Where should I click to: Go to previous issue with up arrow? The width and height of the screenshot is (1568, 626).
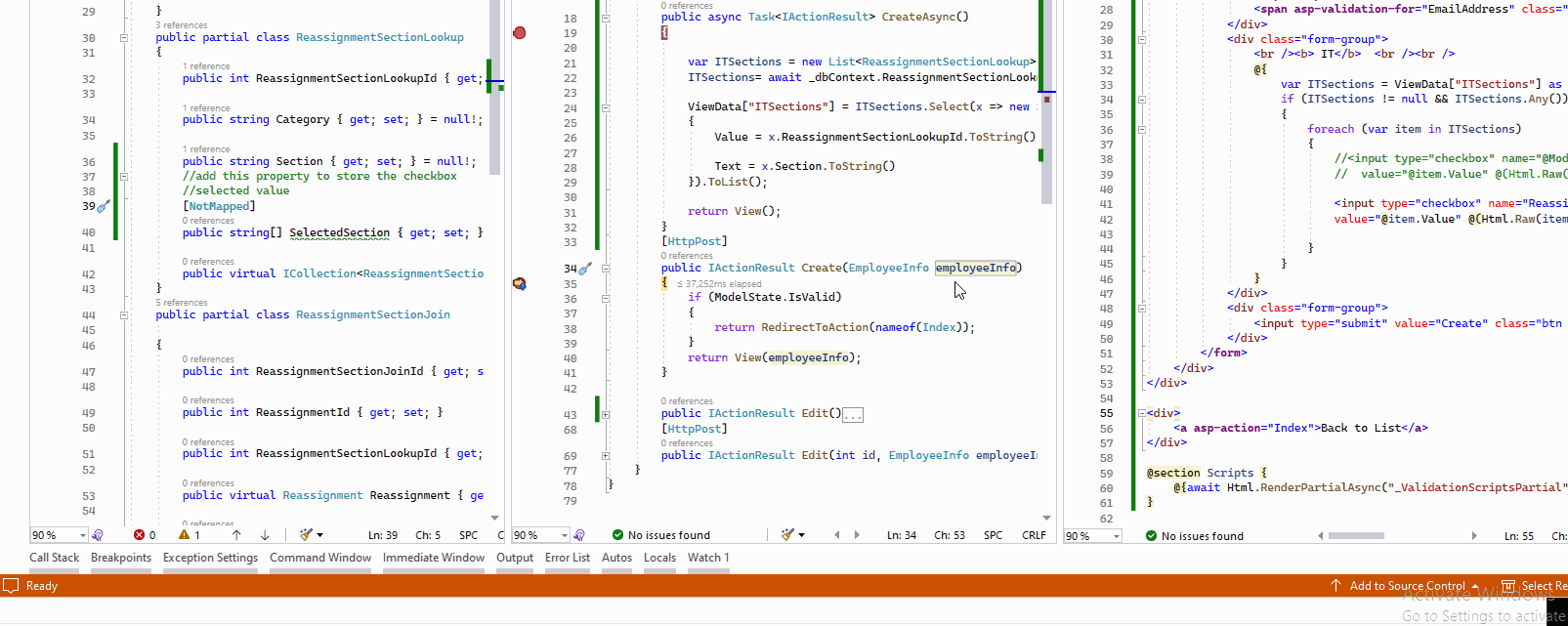(x=236, y=535)
